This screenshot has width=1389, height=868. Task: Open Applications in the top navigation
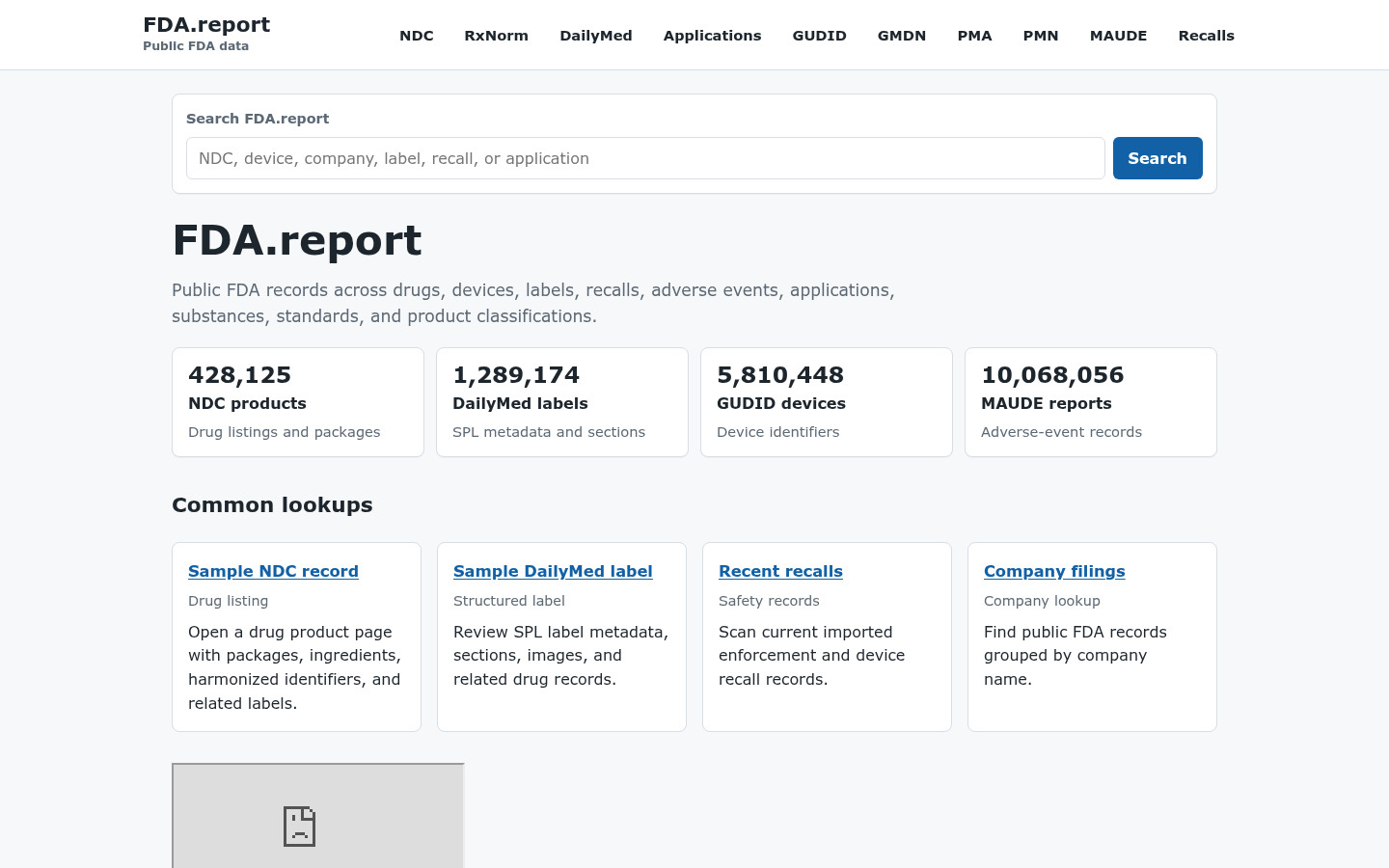click(712, 36)
